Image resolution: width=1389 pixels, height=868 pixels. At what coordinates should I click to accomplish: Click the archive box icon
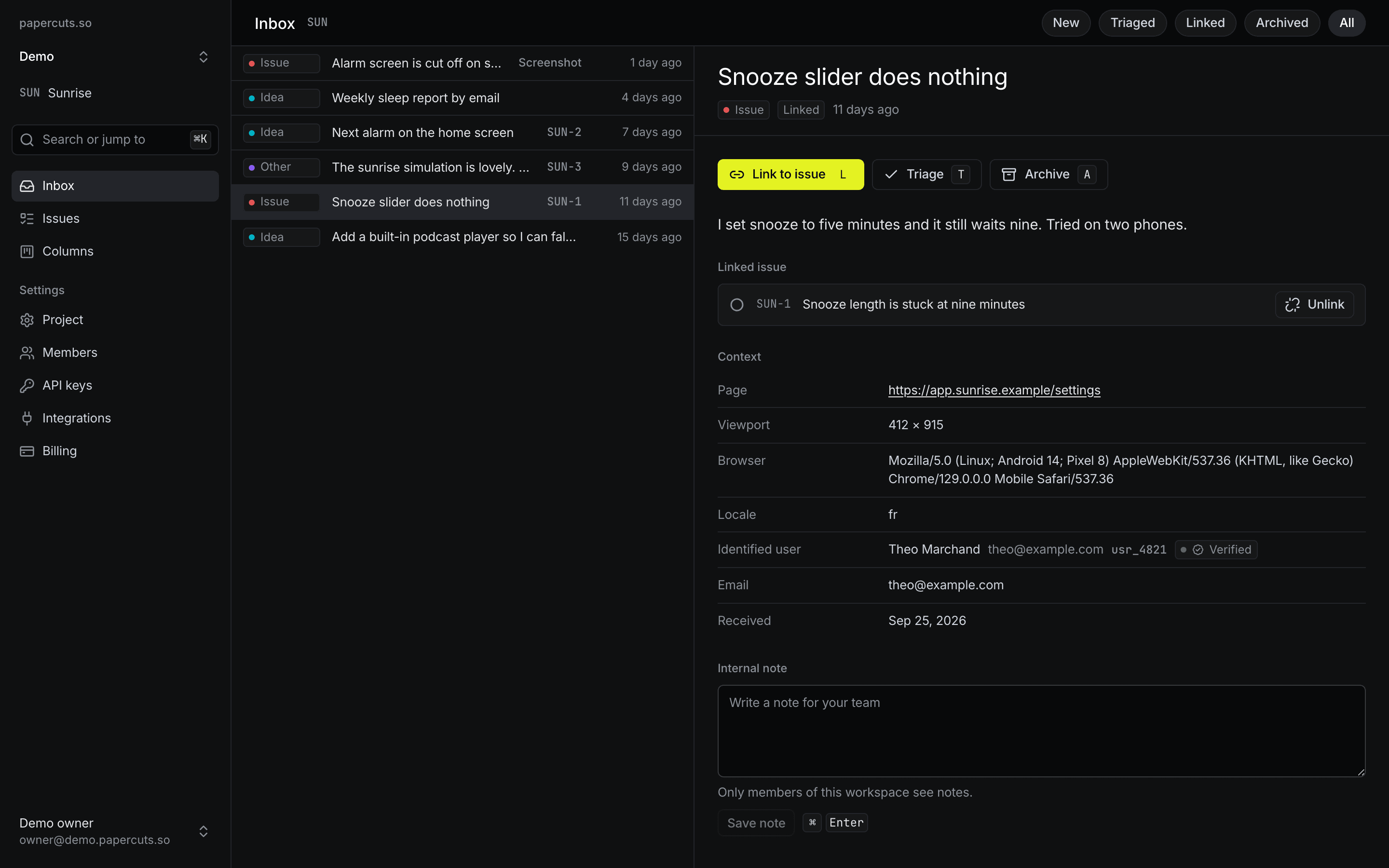coord(1008,175)
